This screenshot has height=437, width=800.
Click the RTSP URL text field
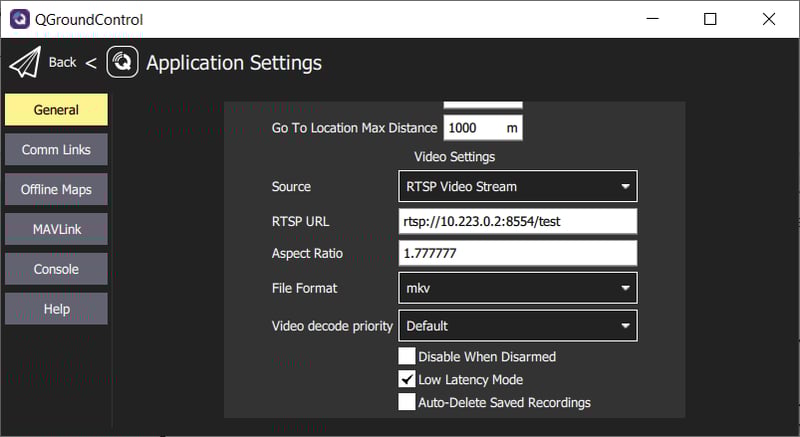(517, 221)
